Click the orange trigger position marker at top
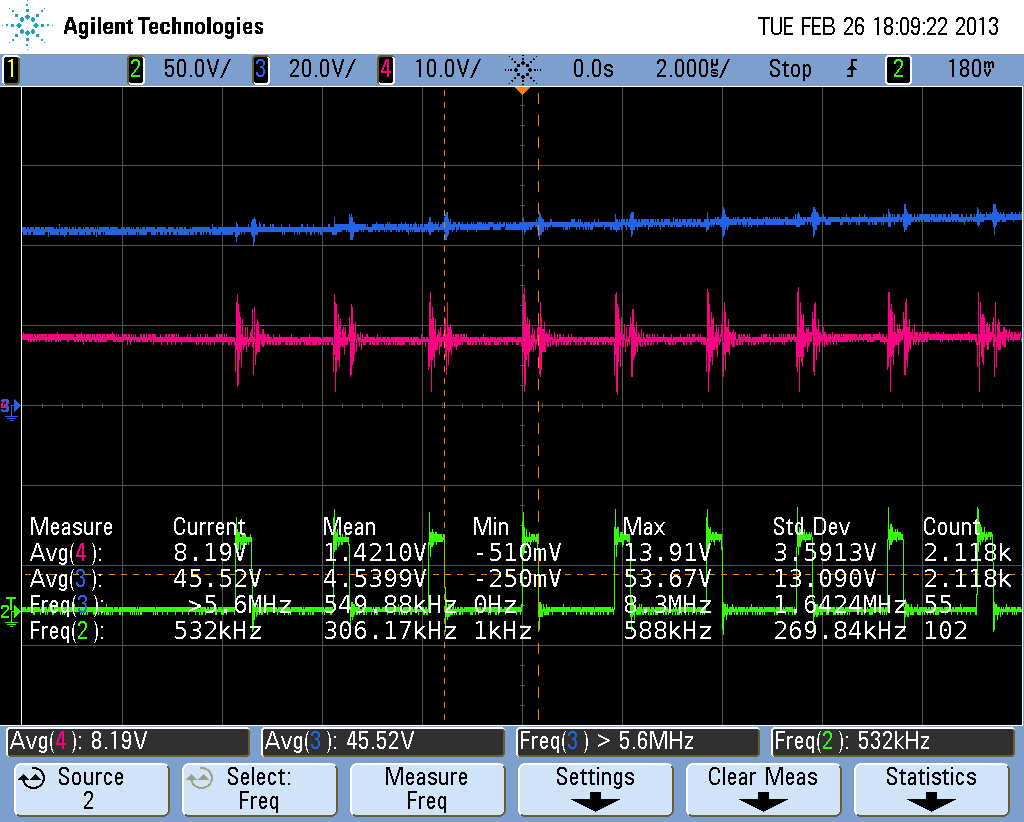1024x822 pixels. 522,90
